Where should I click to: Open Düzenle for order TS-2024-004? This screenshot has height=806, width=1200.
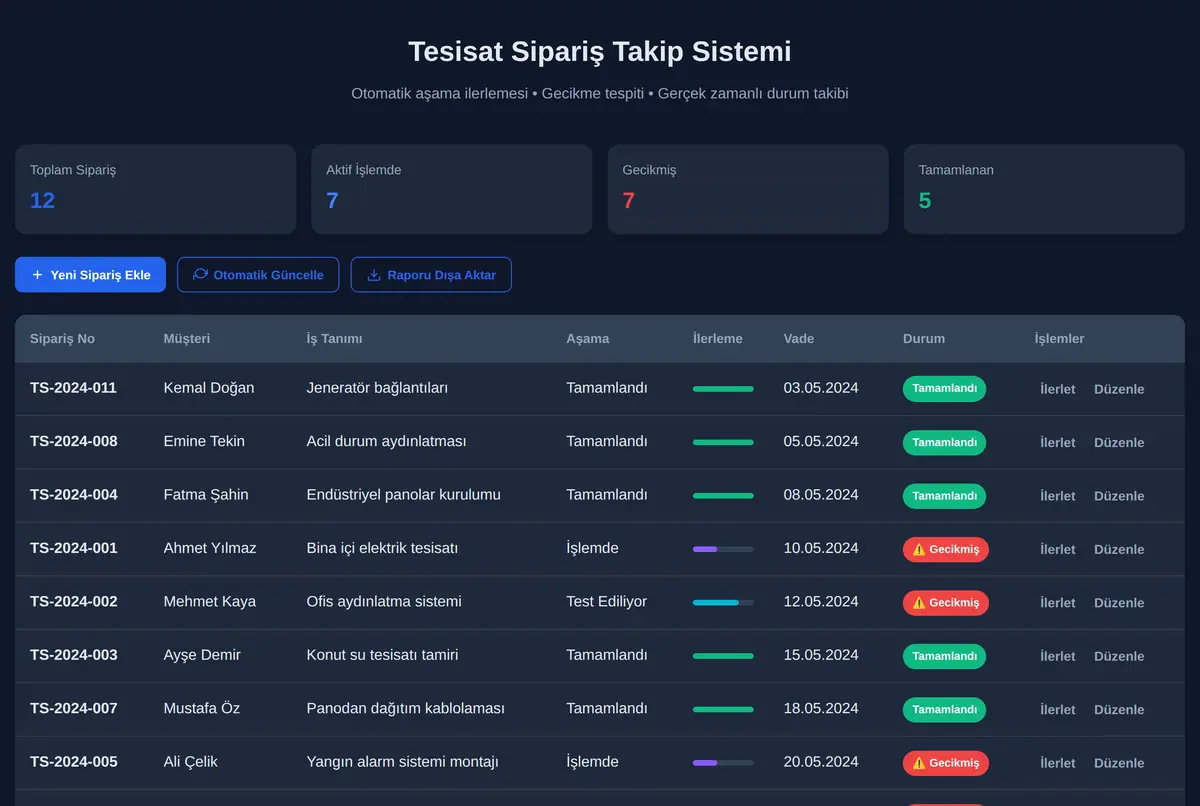pos(1119,496)
